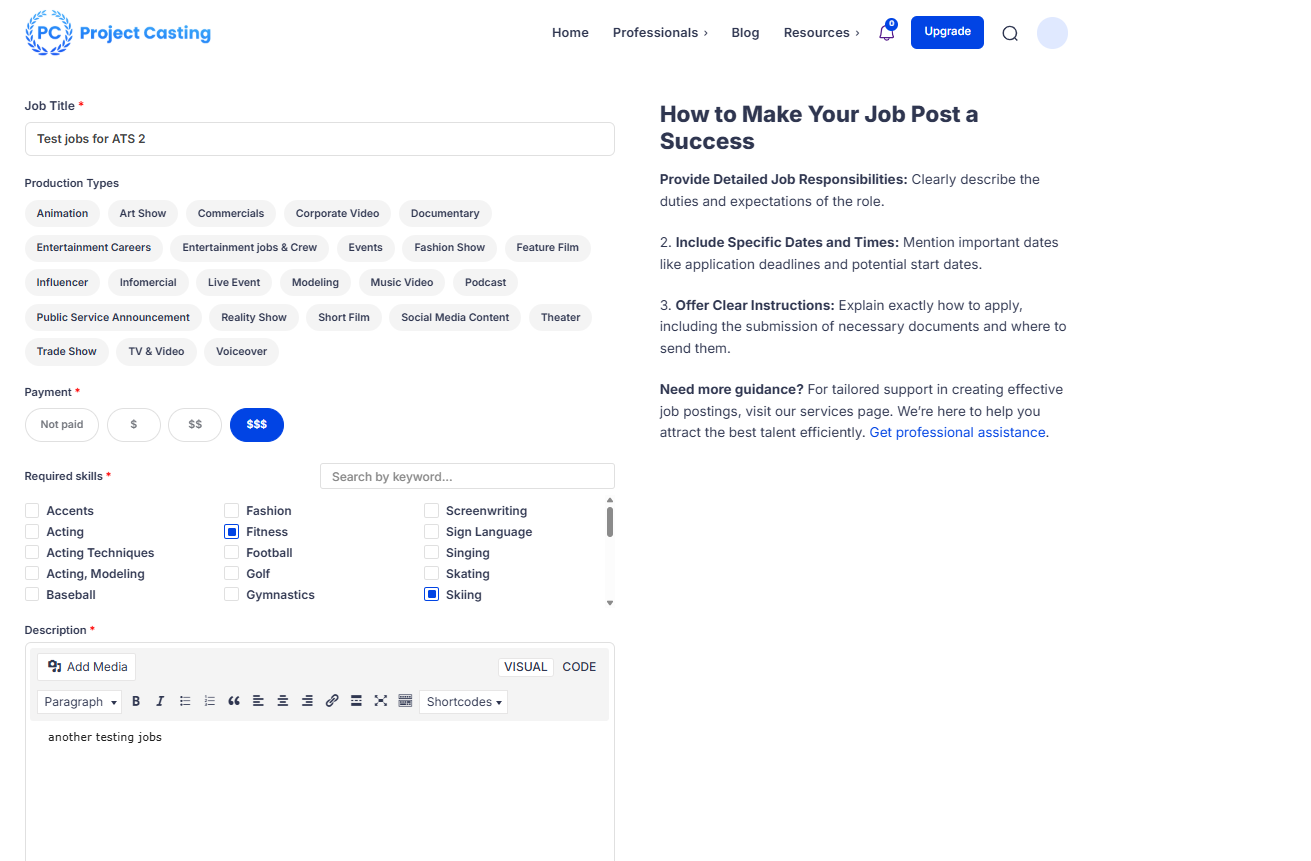Create a numbered list in editor
The image size is (1311, 861).
(x=210, y=702)
